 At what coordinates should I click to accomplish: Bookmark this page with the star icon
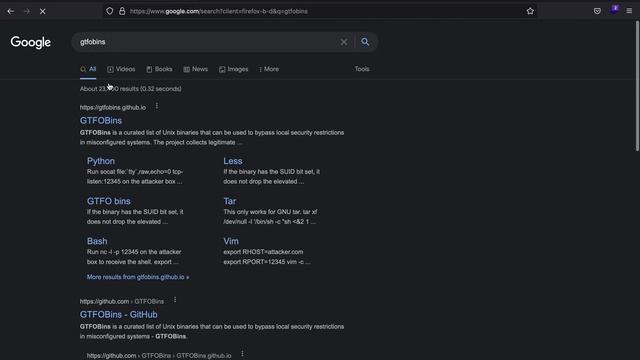tap(530, 11)
